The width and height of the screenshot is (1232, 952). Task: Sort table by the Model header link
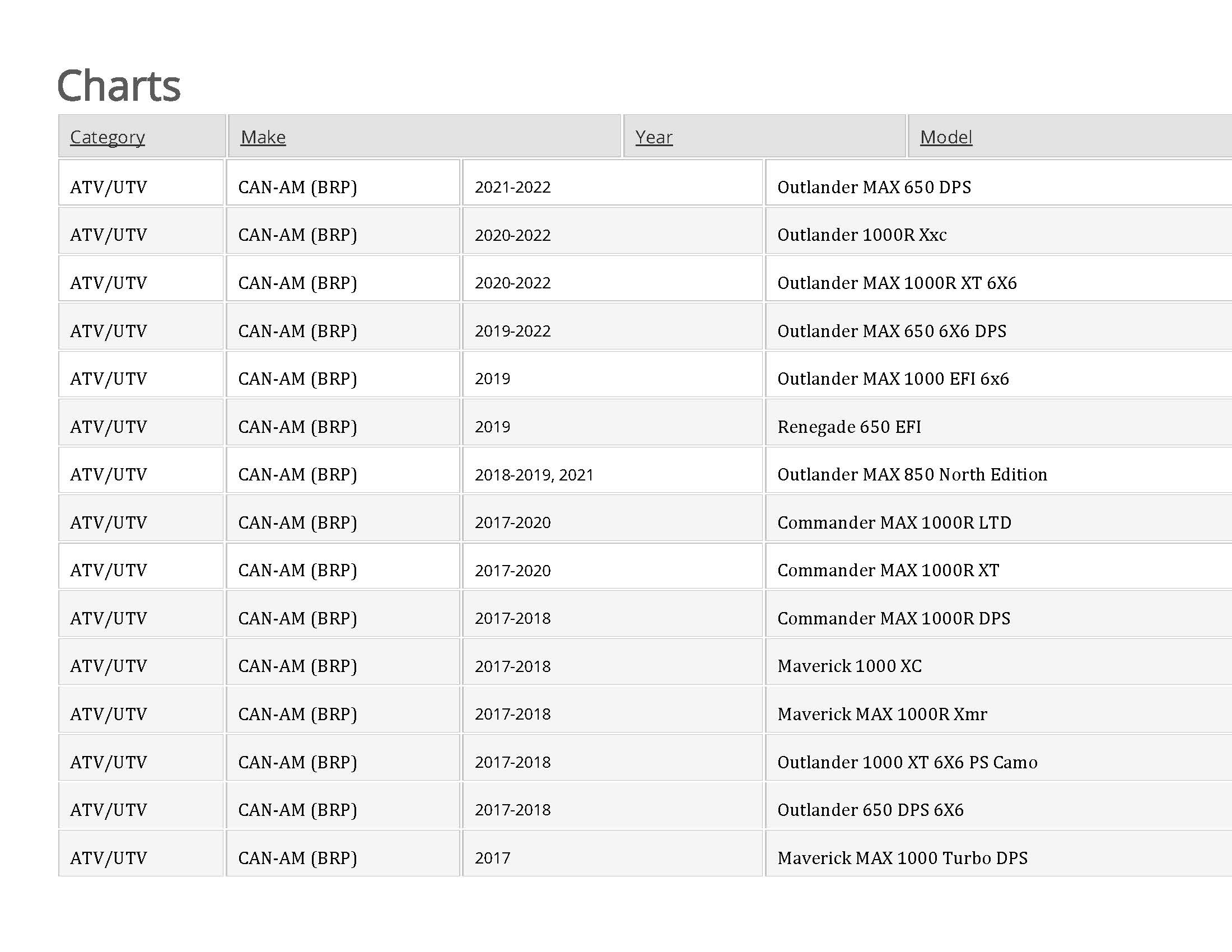(x=946, y=137)
